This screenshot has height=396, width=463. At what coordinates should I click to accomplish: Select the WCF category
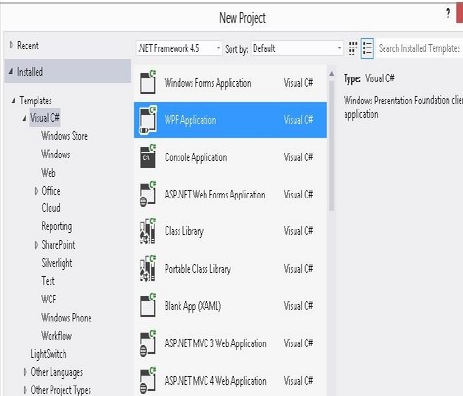click(x=49, y=299)
